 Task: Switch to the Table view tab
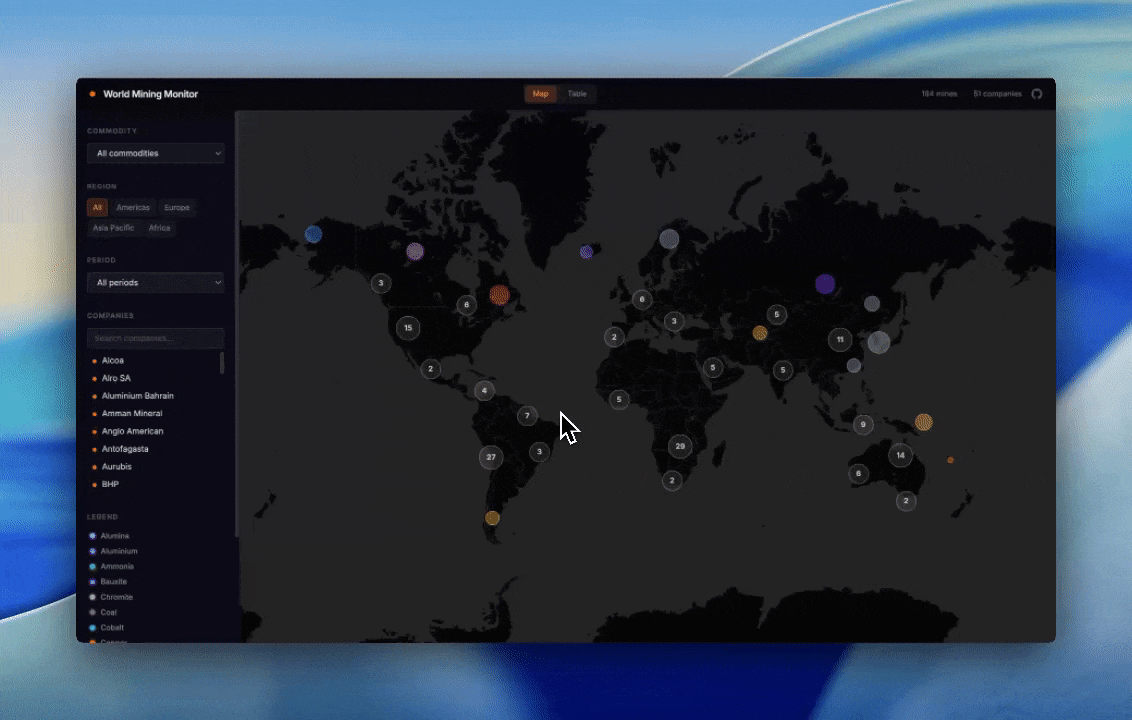click(577, 93)
